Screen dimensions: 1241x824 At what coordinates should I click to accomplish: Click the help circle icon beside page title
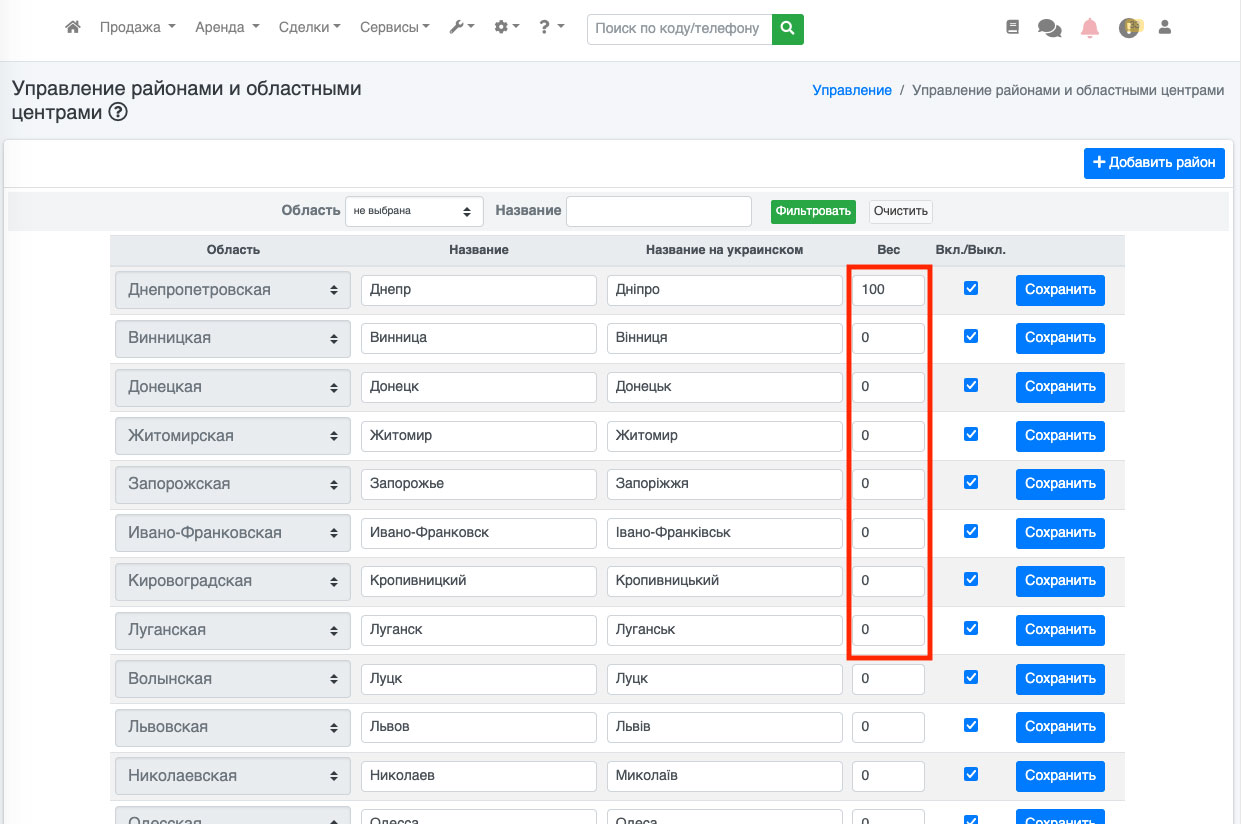[x=118, y=113]
